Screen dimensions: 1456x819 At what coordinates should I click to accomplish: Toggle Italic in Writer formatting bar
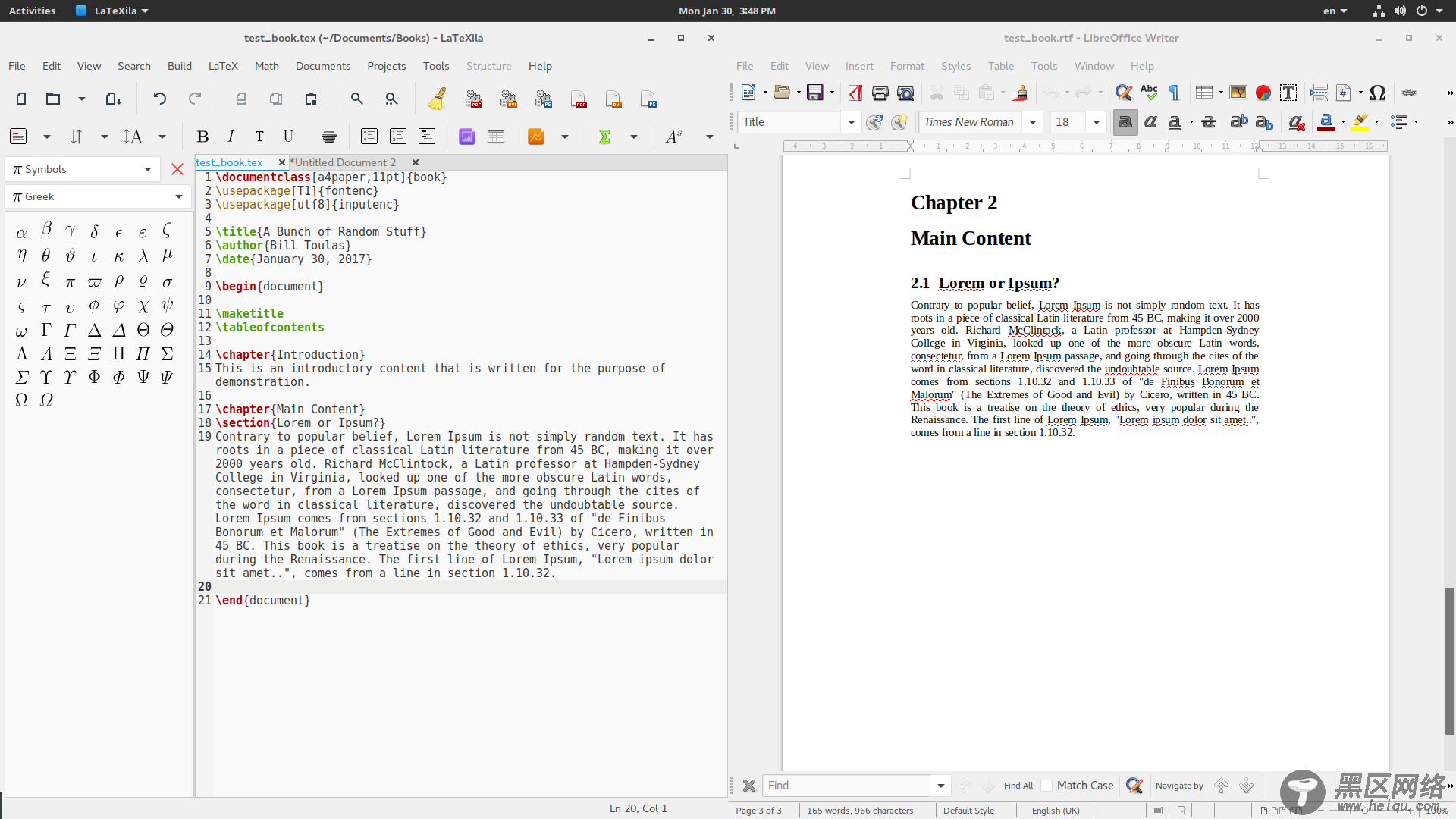tap(1150, 122)
